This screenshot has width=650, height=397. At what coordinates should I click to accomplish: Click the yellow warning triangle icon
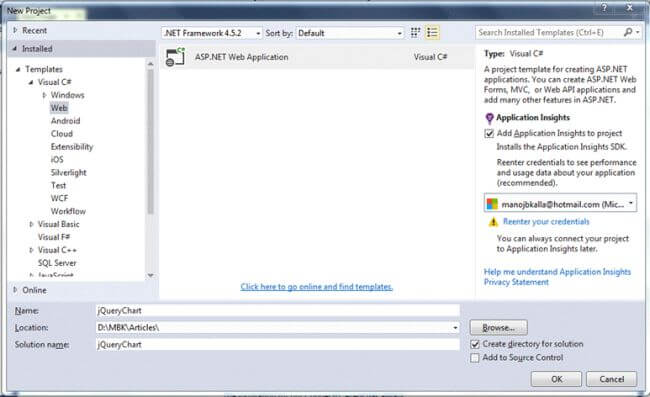click(493, 222)
